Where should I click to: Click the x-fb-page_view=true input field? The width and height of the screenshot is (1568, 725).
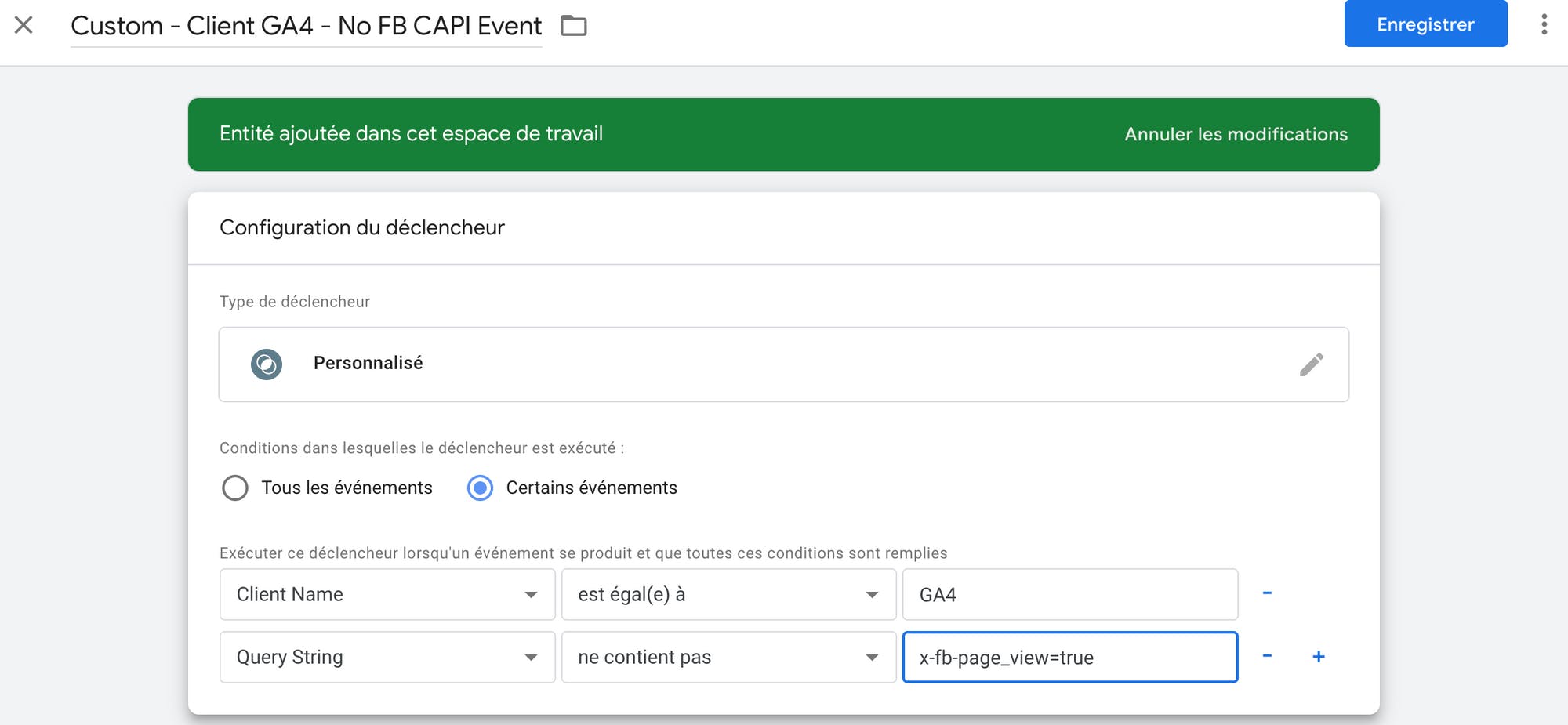pyautogui.click(x=1070, y=657)
